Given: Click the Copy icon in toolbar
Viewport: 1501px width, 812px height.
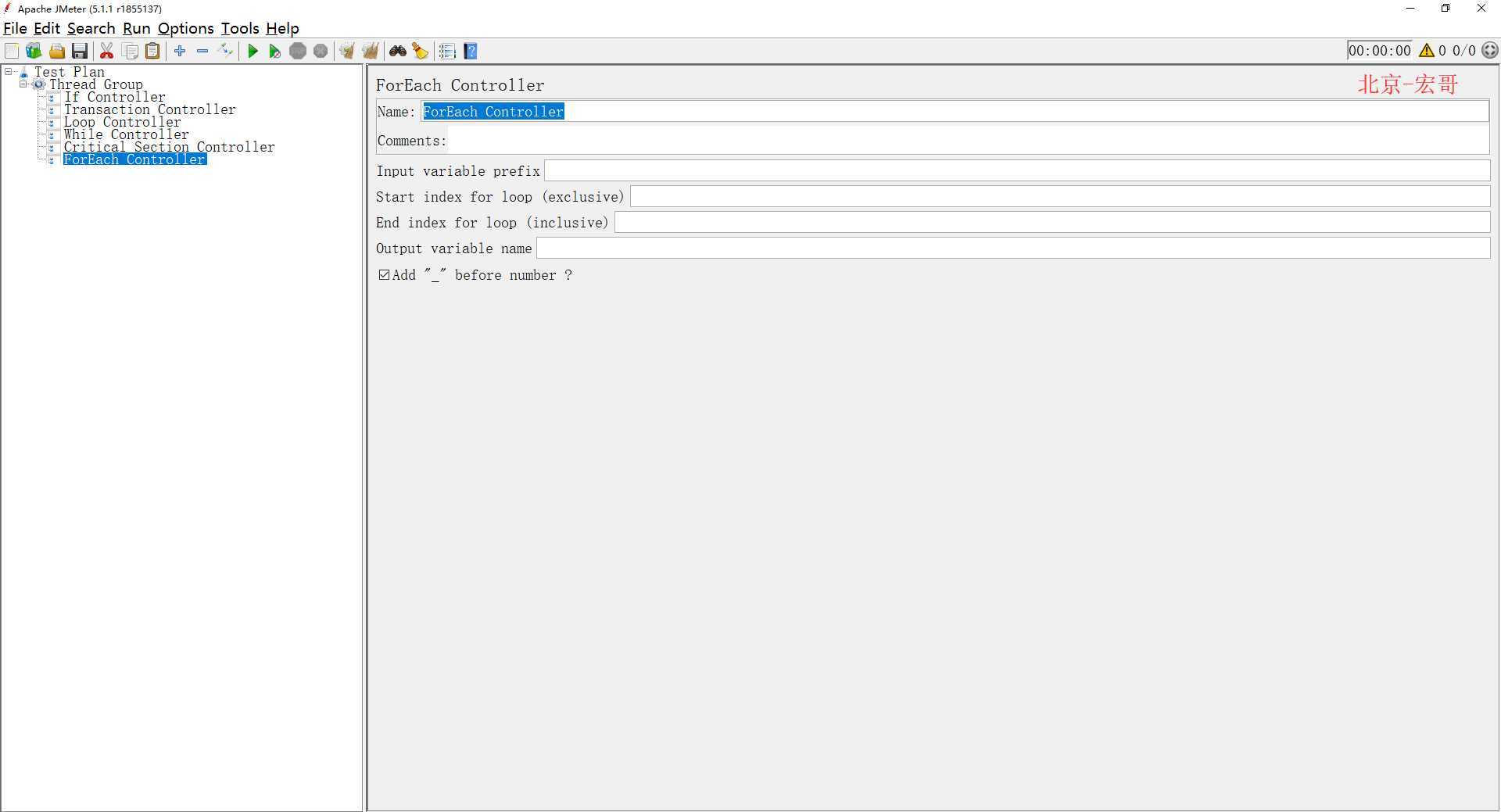Looking at the screenshot, I should [x=131, y=52].
